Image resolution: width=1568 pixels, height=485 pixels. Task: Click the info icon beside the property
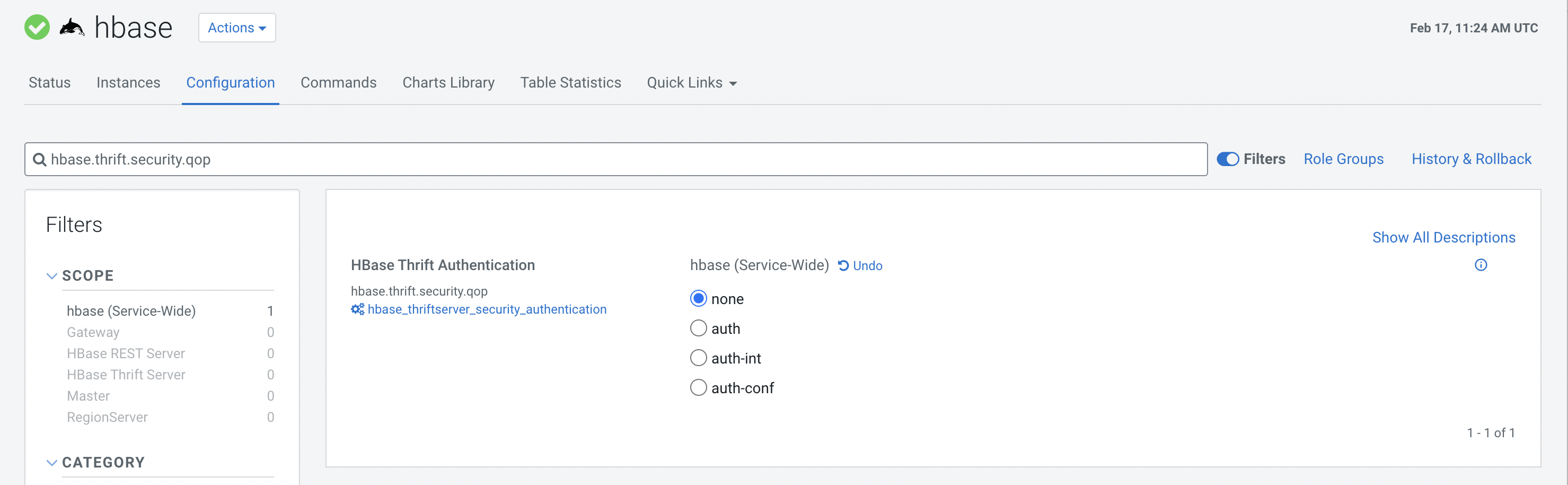click(1481, 265)
